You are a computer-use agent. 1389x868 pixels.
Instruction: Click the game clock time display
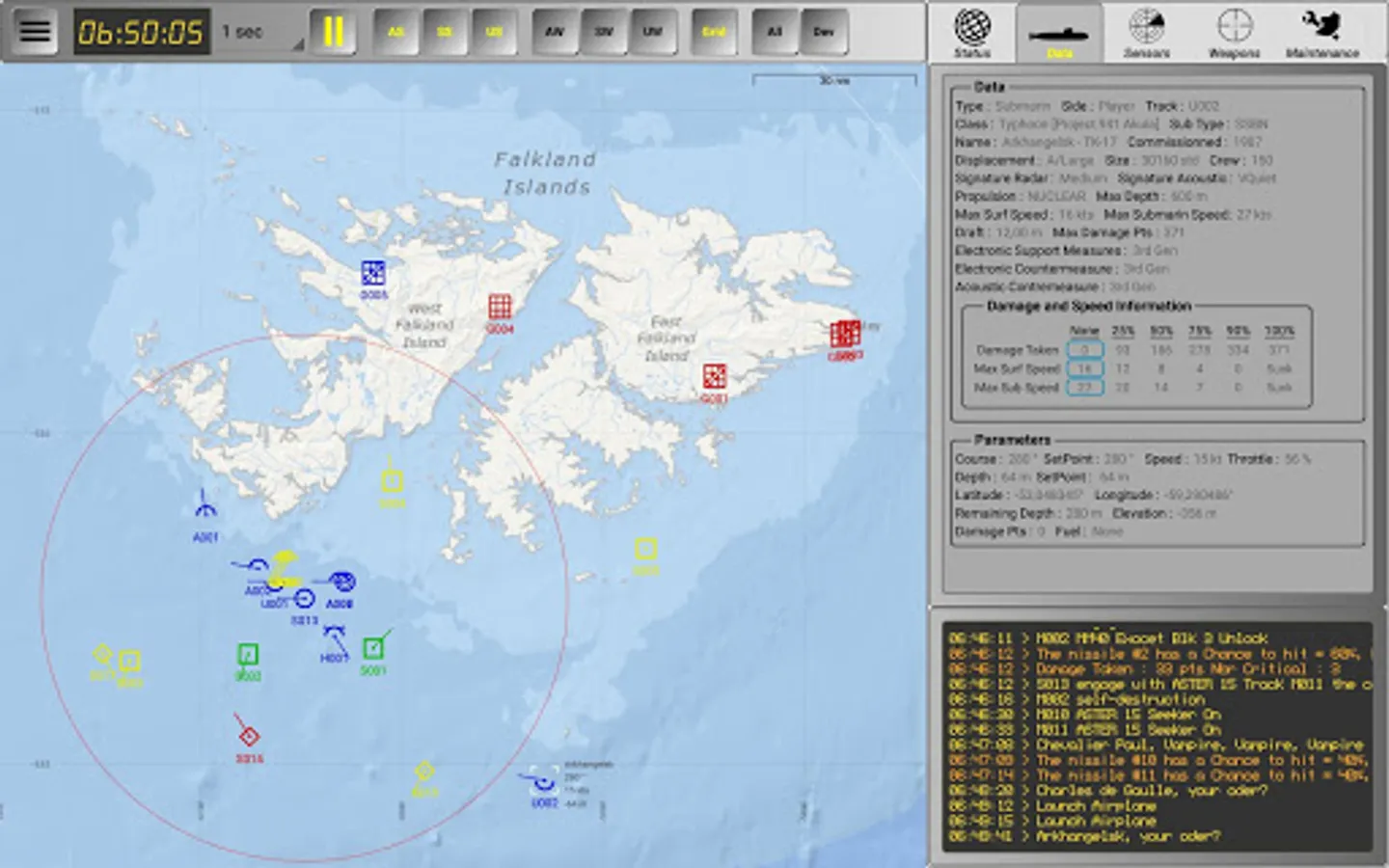141,32
